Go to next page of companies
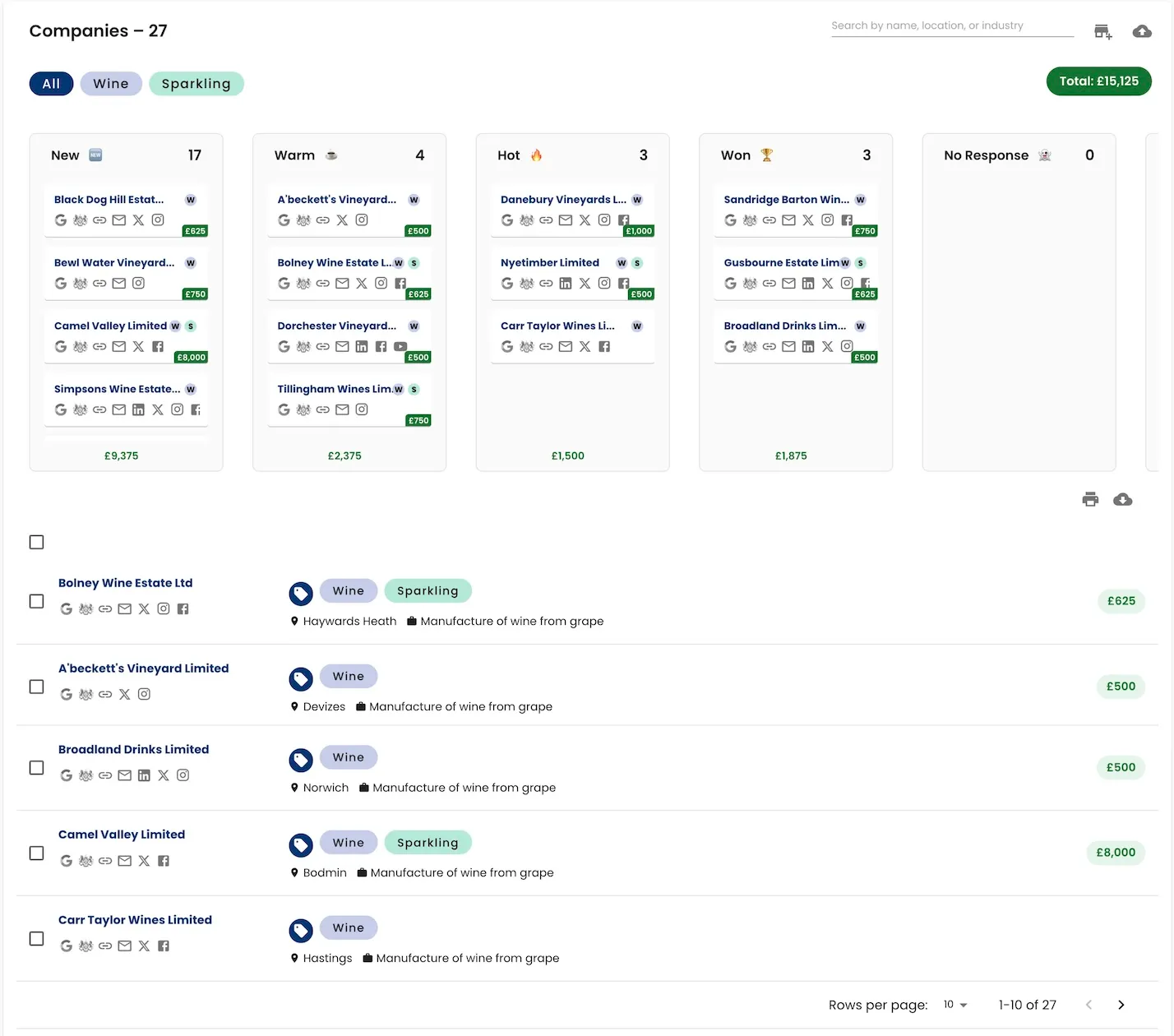The image size is (1174, 1036). point(1121,1005)
